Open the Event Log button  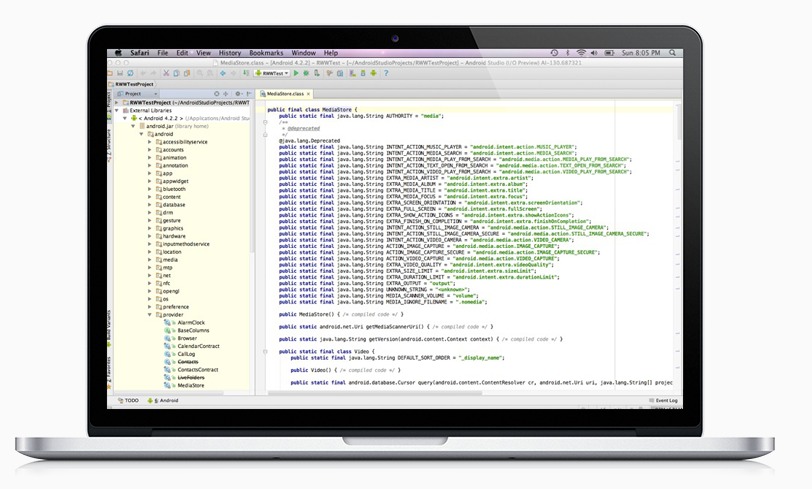pyautogui.click(x=663, y=400)
